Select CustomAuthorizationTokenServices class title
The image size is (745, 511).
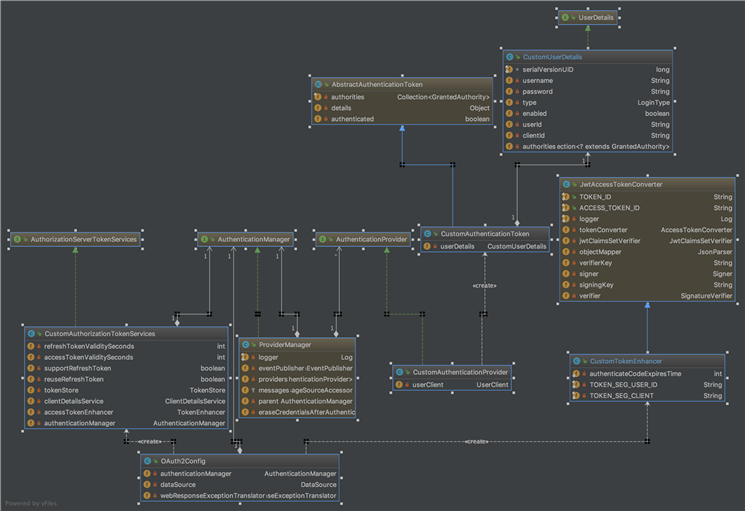click(100, 334)
